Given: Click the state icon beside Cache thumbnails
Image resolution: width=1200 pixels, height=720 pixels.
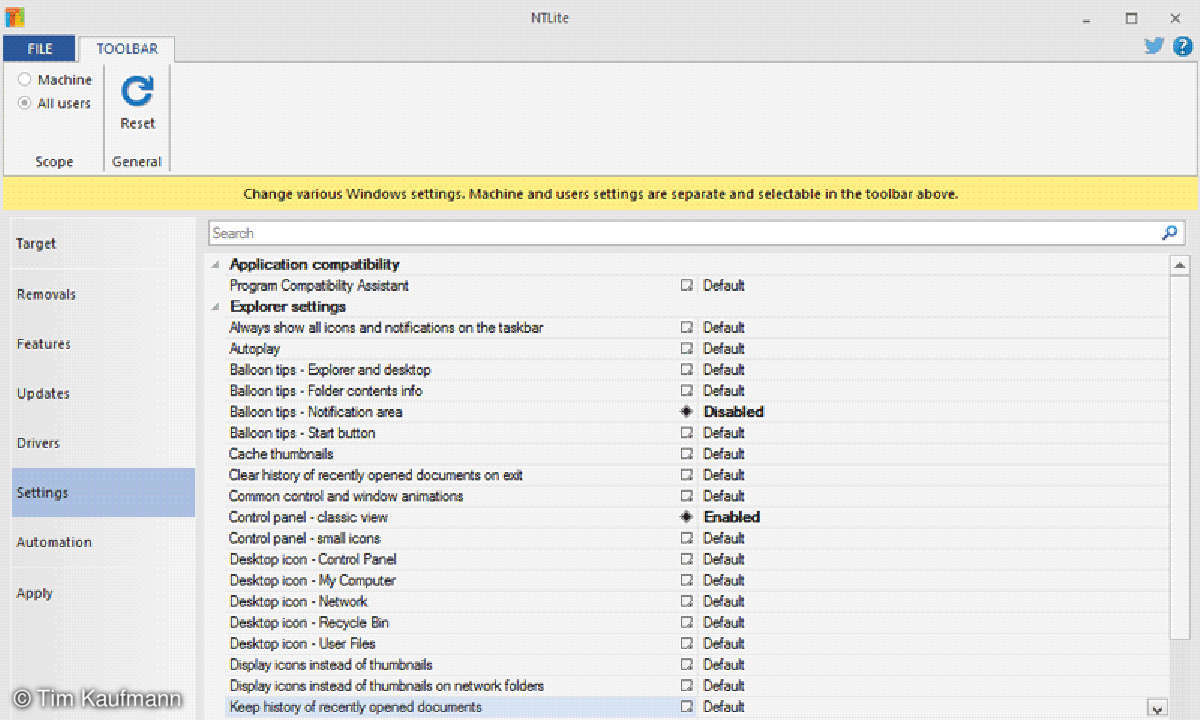Looking at the screenshot, I should coord(687,454).
